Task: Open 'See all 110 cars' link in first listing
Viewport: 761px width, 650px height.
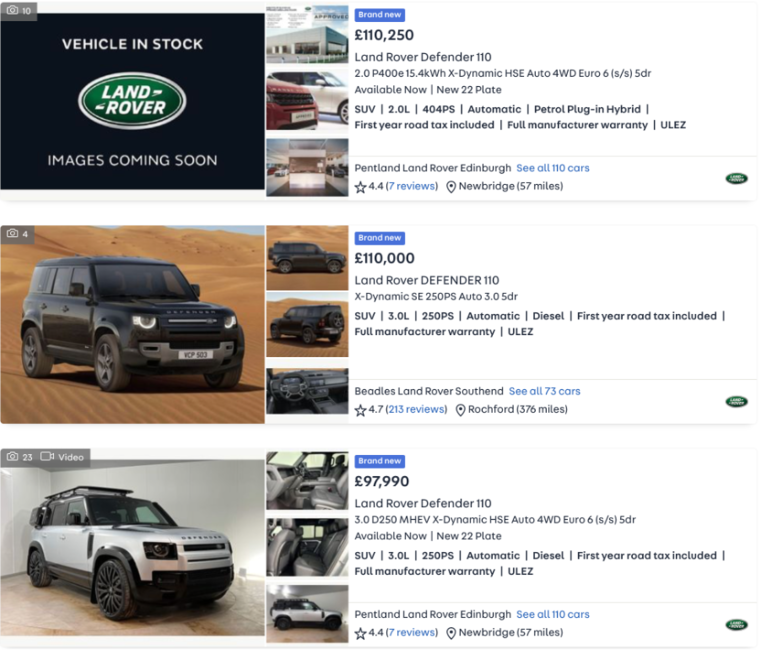Action: (x=553, y=168)
